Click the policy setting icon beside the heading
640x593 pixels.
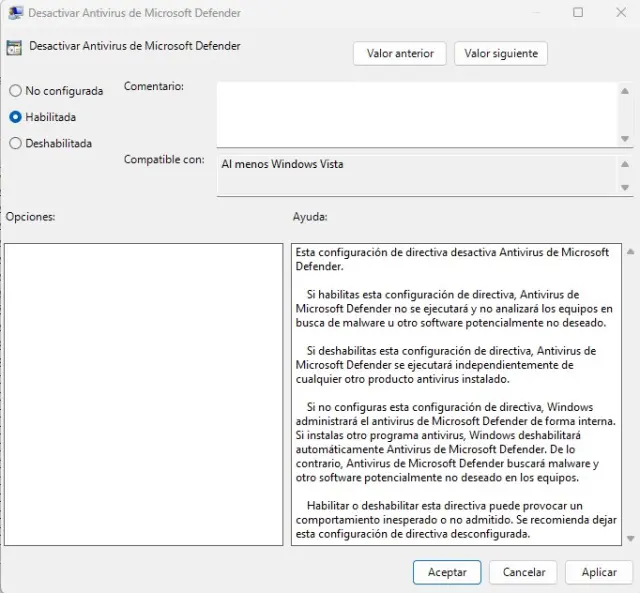[15, 47]
